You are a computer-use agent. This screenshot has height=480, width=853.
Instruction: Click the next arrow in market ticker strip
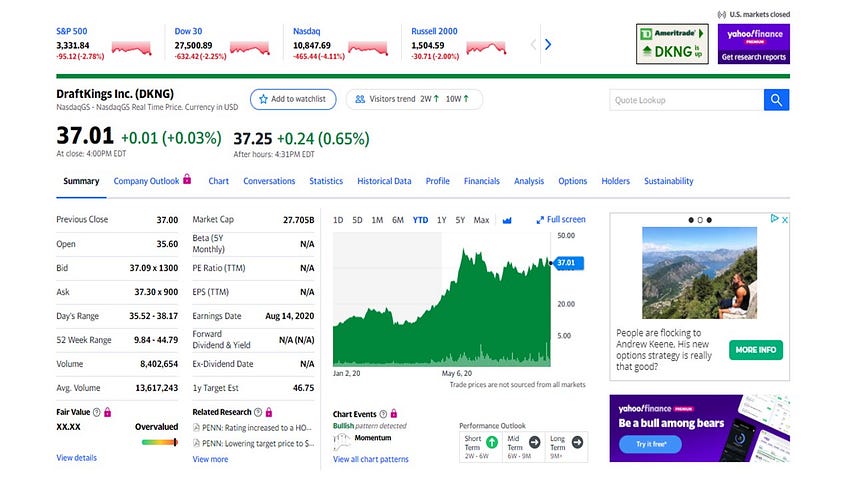pyautogui.click(x=548, y=45)
